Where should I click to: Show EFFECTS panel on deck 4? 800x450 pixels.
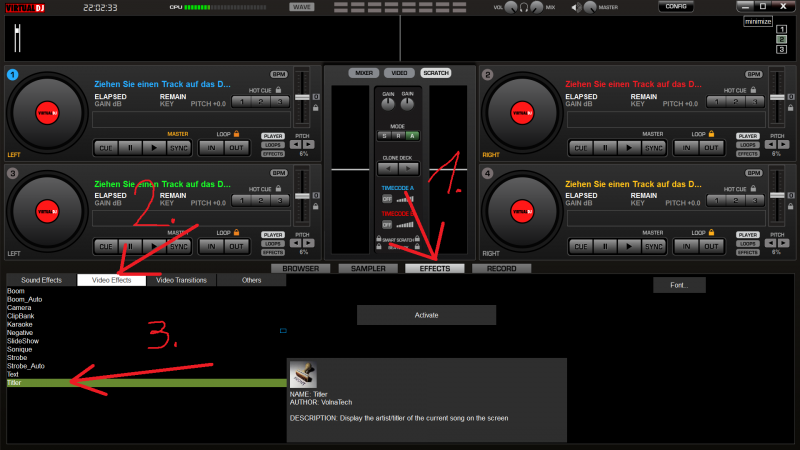tap(747, 253)
